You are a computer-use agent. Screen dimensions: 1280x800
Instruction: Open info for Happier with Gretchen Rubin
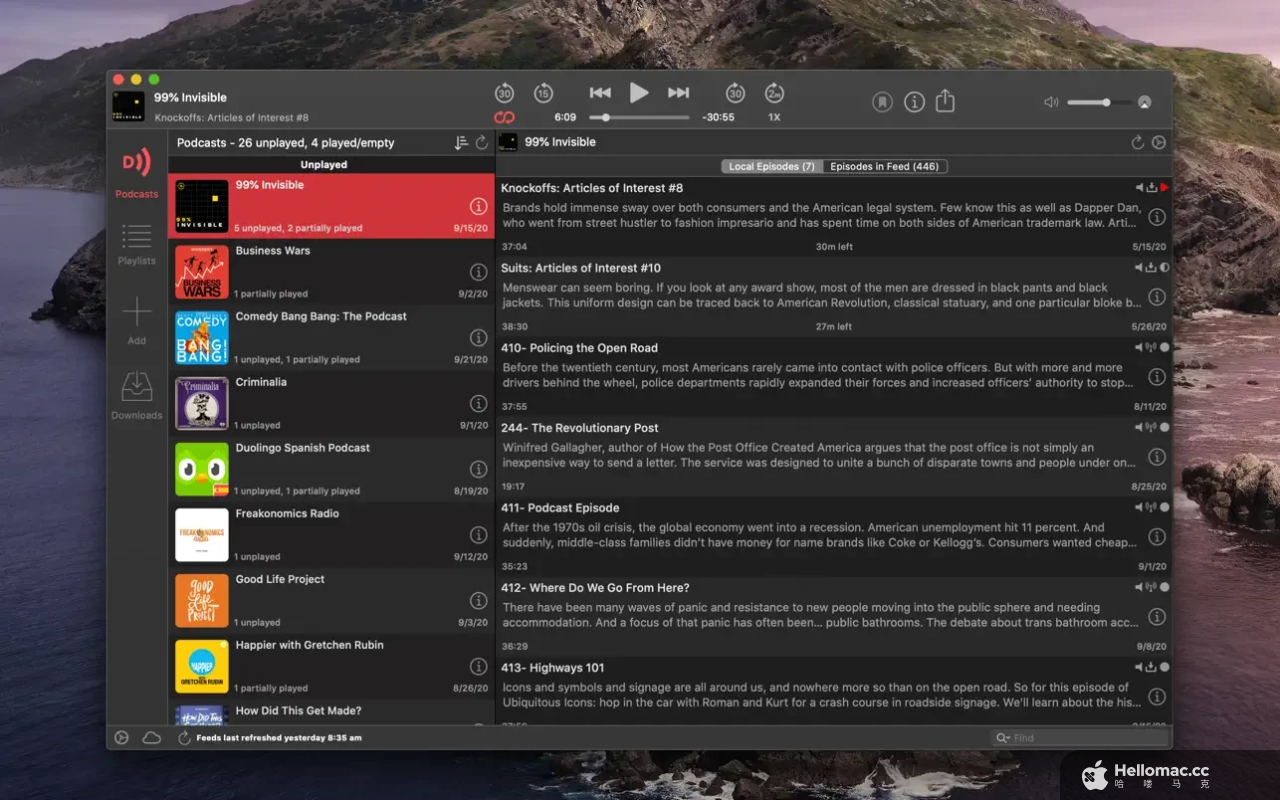(478, 666)
